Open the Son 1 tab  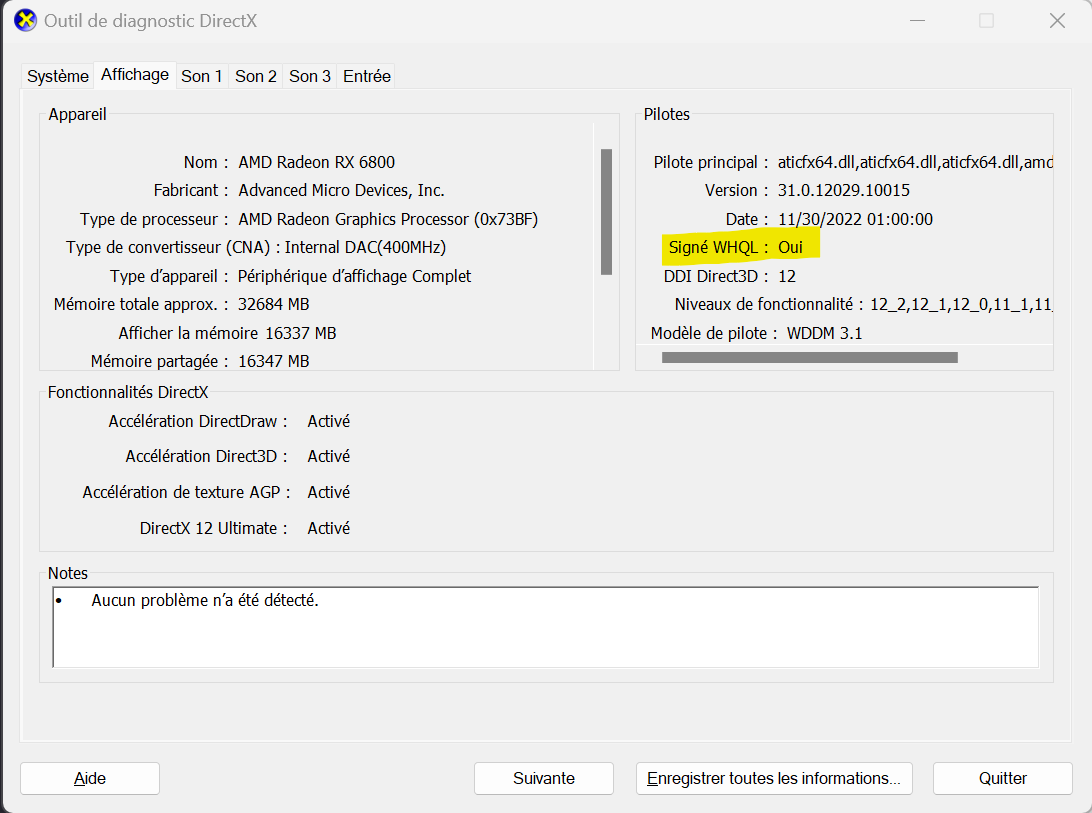click(x=201, y=76)
